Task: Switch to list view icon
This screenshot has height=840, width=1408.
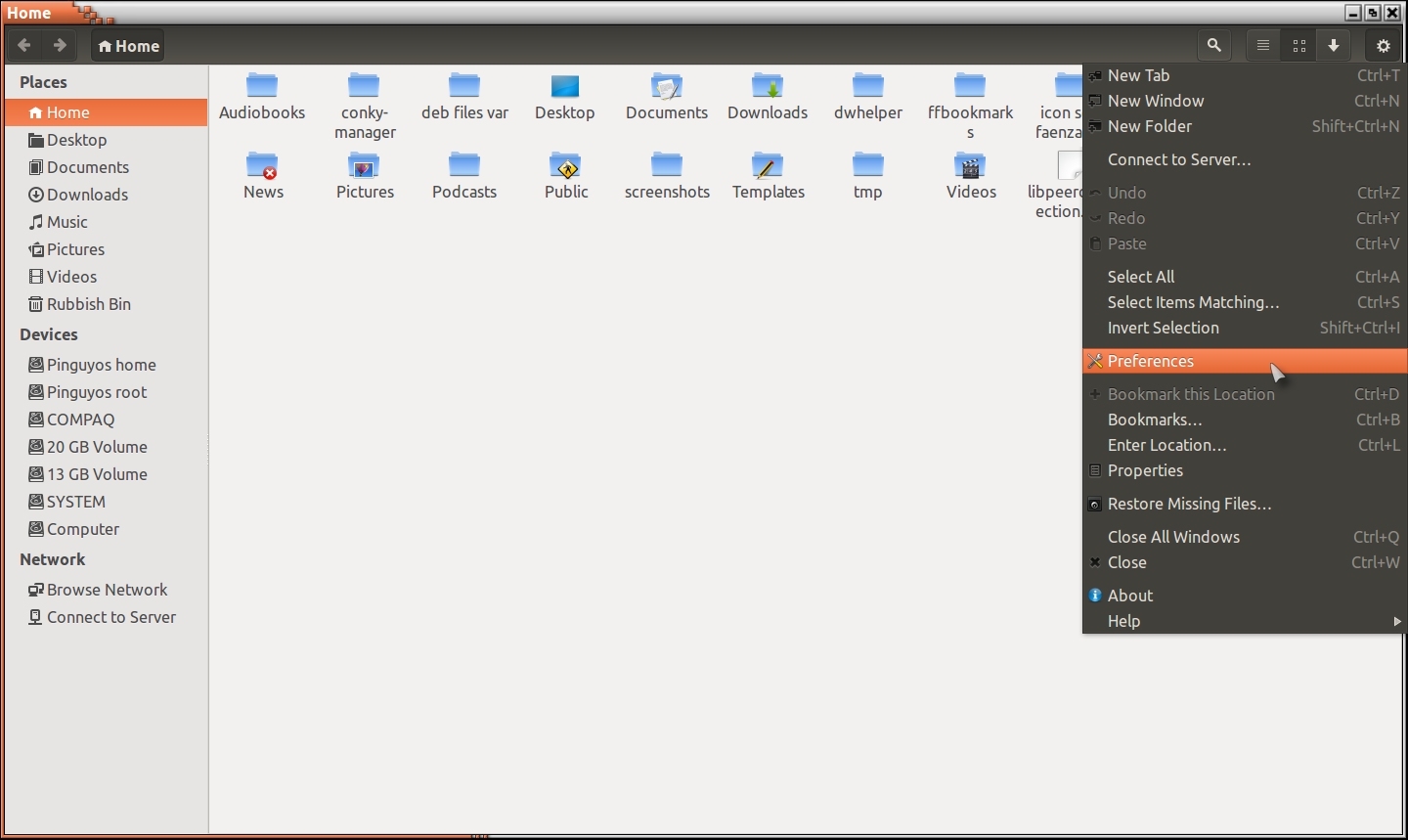Action: (x=1263, y=45)
